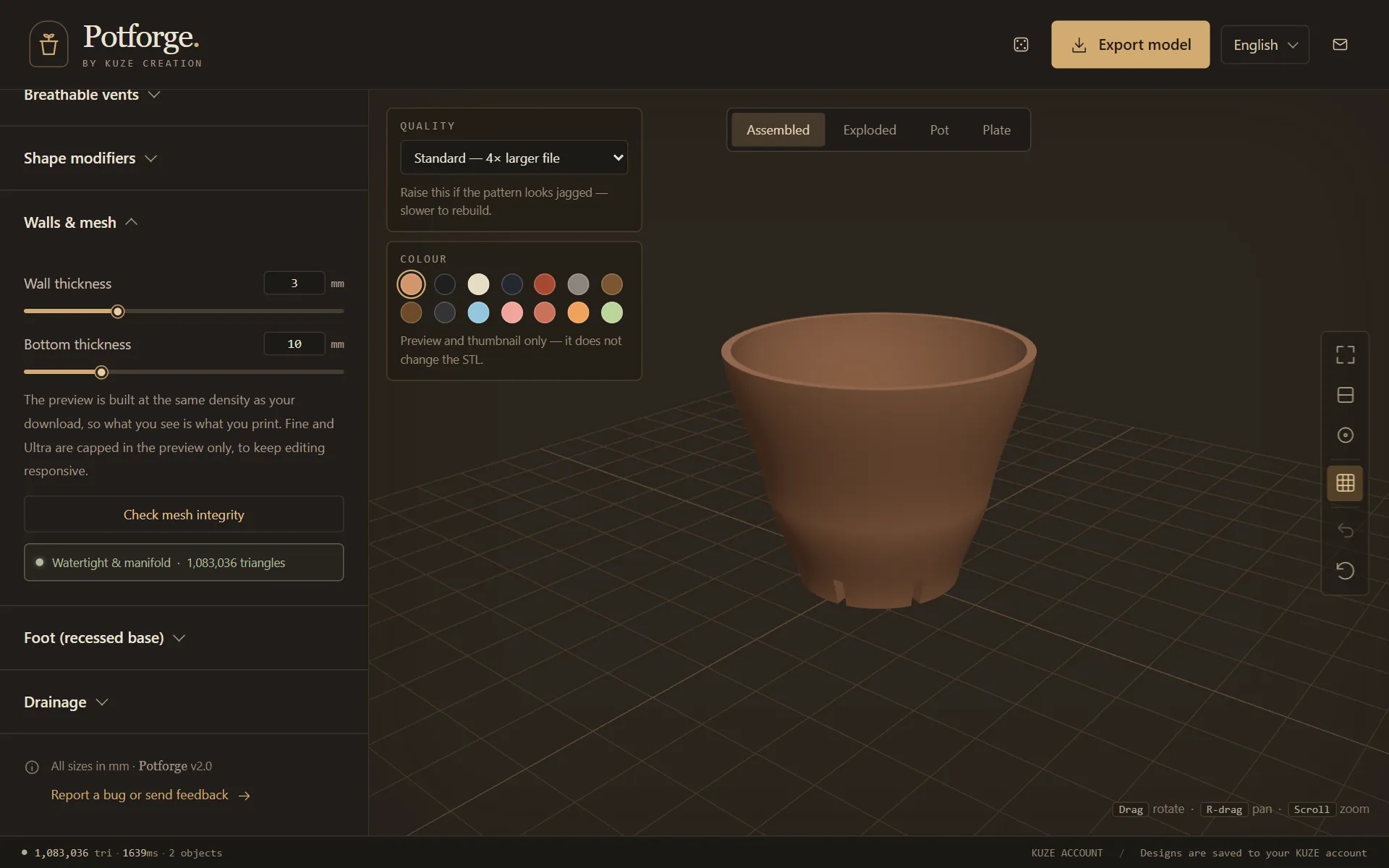This screenshot has height=868, width=1389.
Task: Enter fullscreen with the expand icon
Action: pyautogui.click(x=1345, y=354)
